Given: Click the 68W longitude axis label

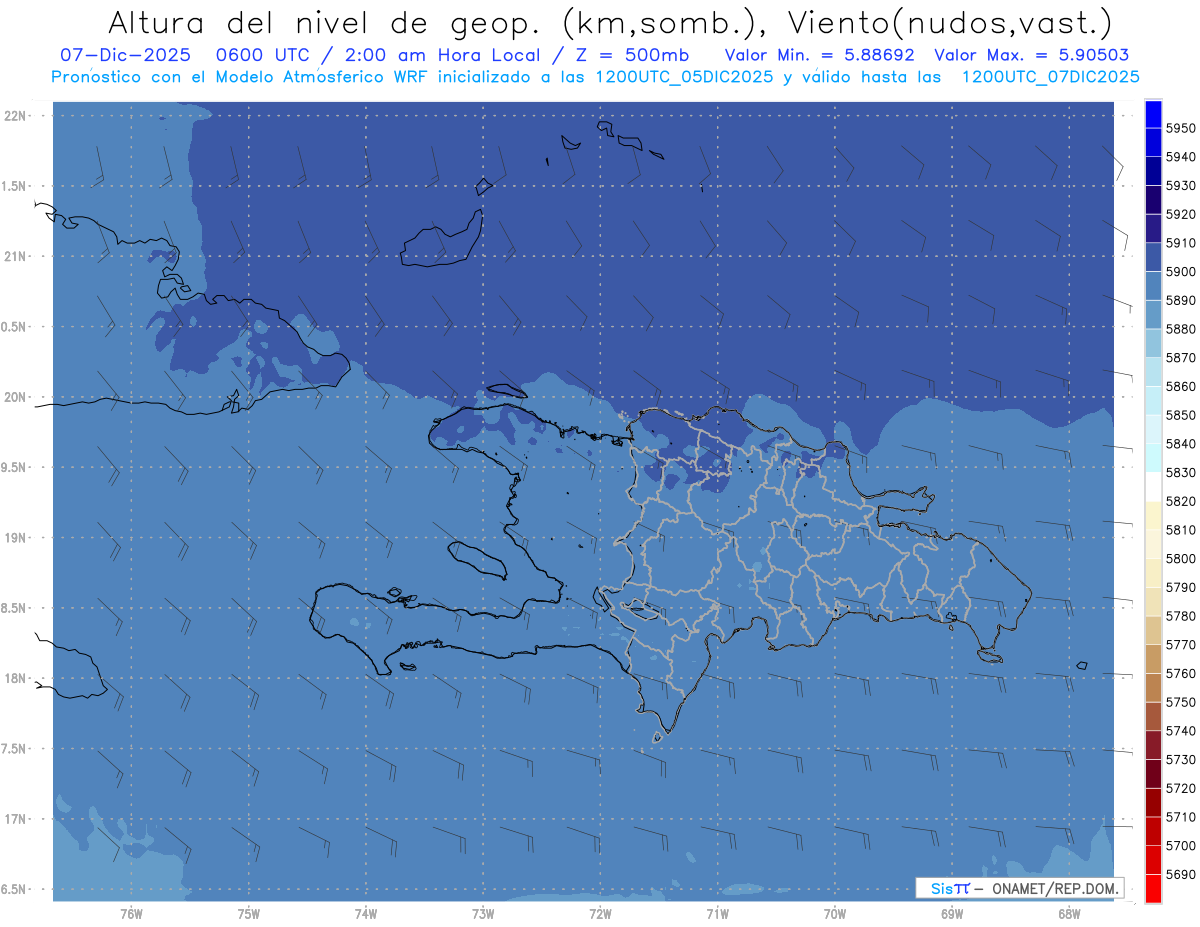Looking at the screenshot, I should (x=1069, y=913).
